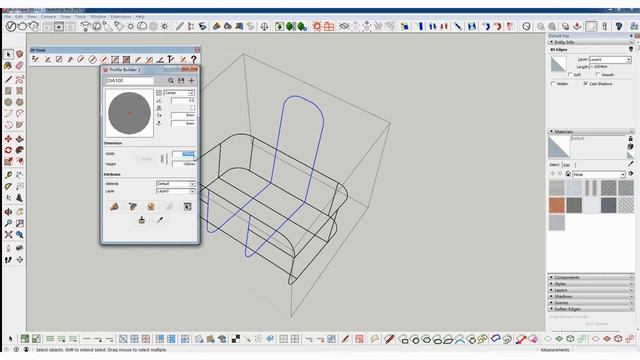640x360 pixels.
Task: Toggle the Soft checkbox in Entity Info
Action: [x=570, y=75]
